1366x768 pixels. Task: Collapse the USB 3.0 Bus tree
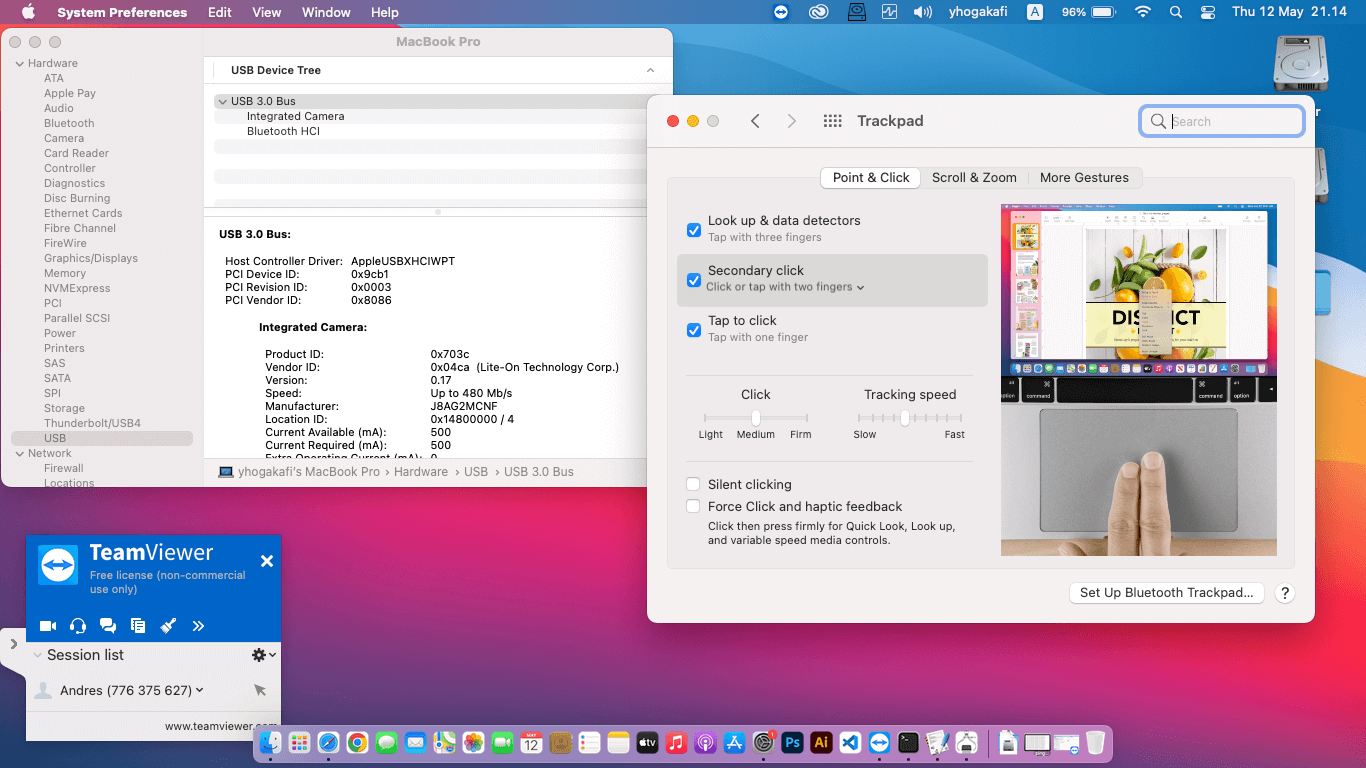[222, 102]
